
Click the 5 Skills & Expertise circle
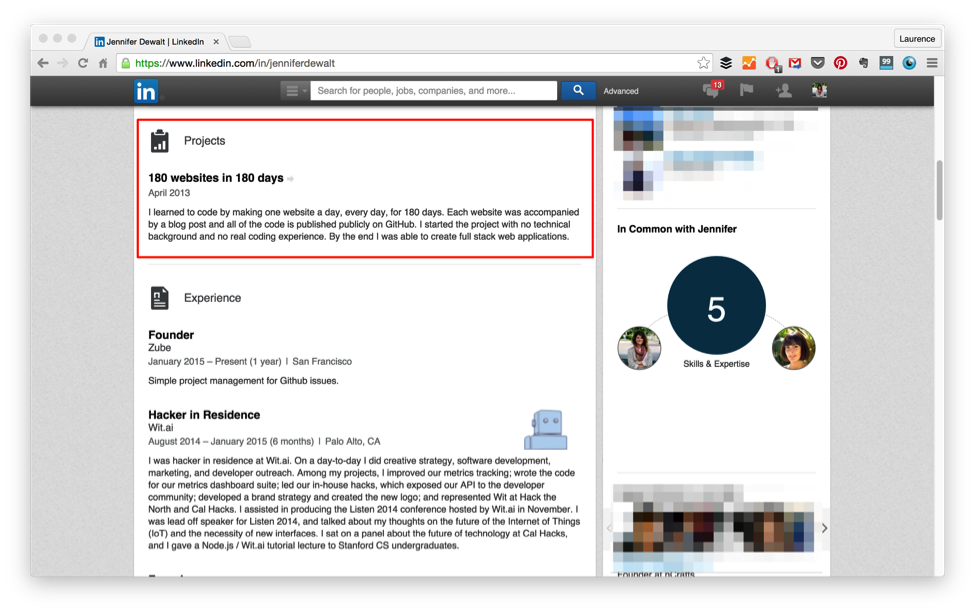pos(716,305)
